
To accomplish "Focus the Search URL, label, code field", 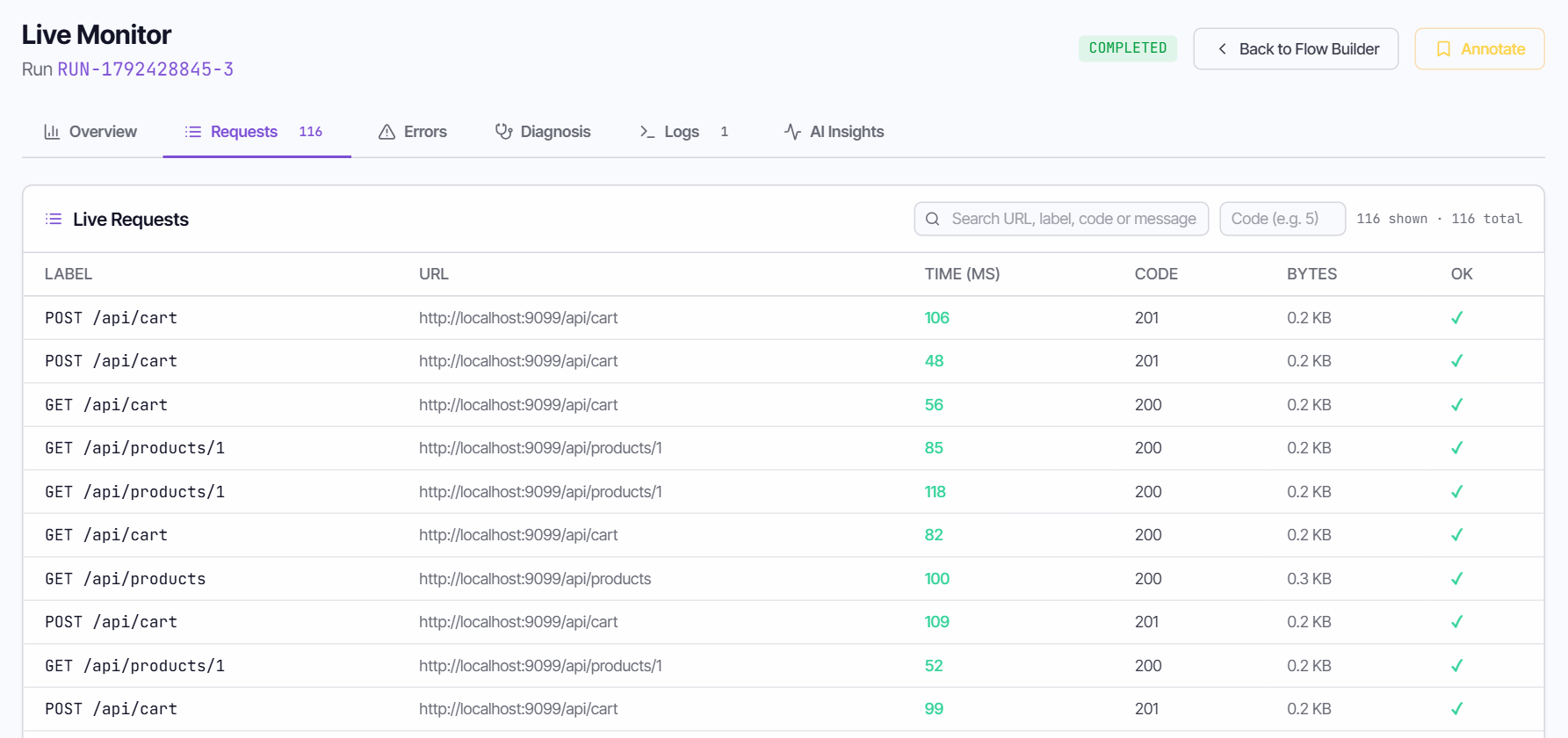I will 1061,219.
